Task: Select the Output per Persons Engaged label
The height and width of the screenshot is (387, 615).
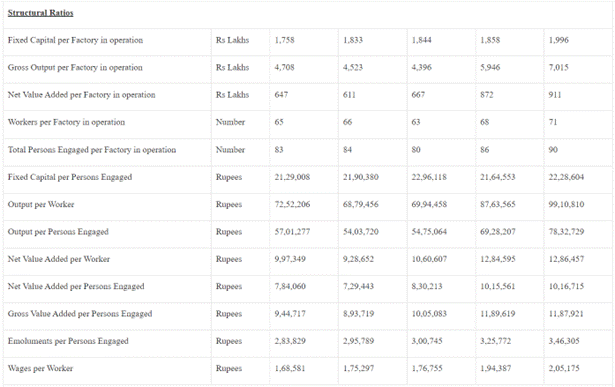Action: click(x=58, y=232)
